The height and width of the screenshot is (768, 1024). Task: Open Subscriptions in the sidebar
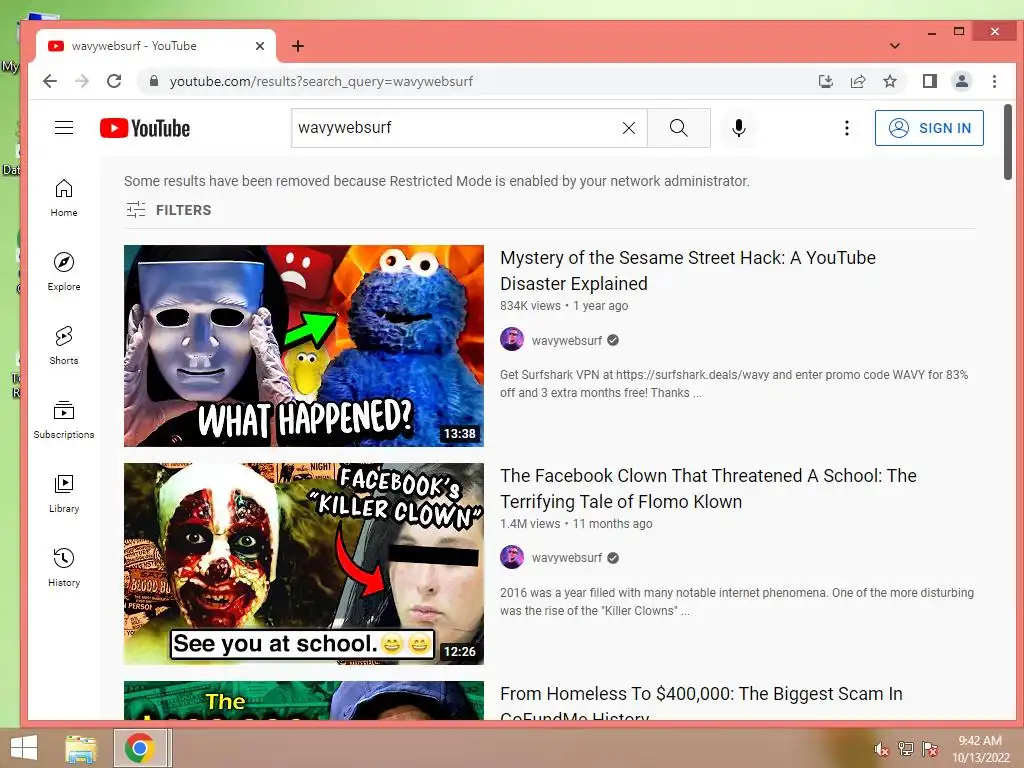coord(64,419)
